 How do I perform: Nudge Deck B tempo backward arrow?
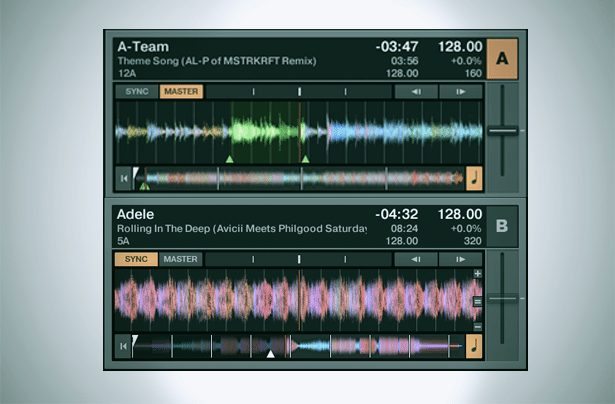[x=416, y=259]
